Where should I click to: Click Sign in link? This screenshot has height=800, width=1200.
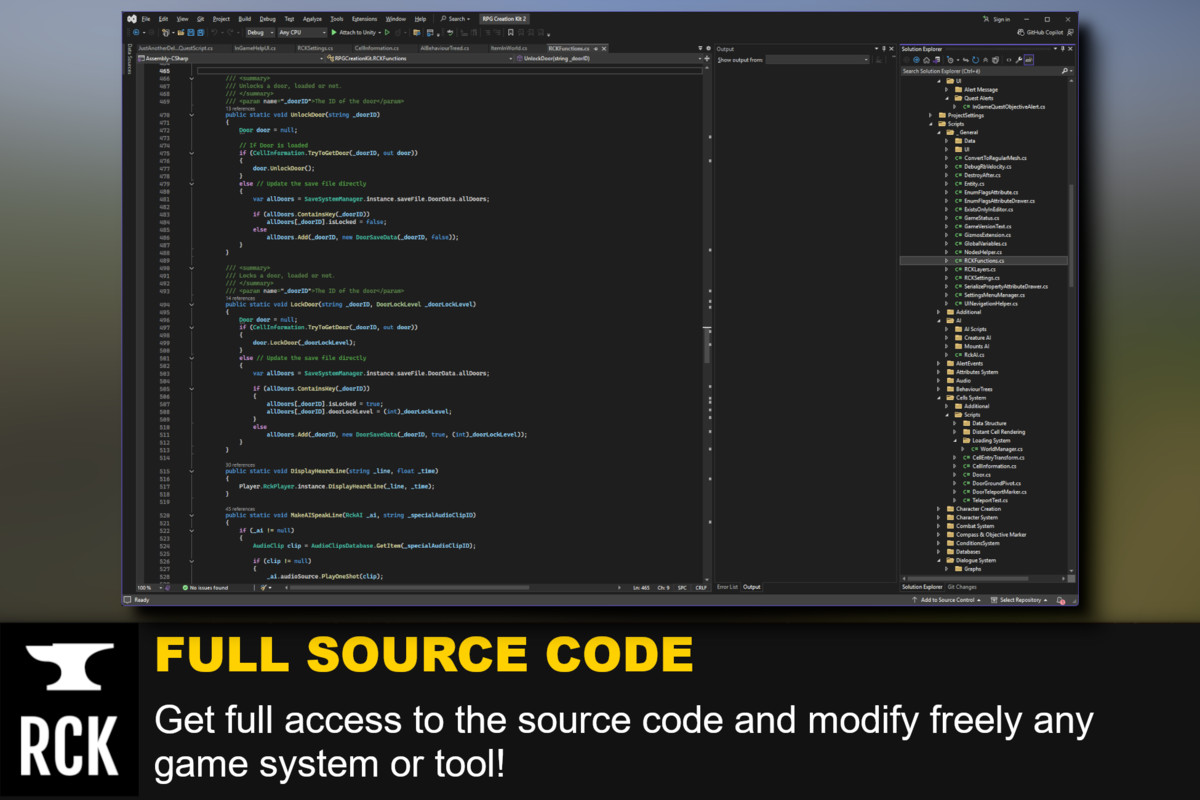click(x=997, y=19)
